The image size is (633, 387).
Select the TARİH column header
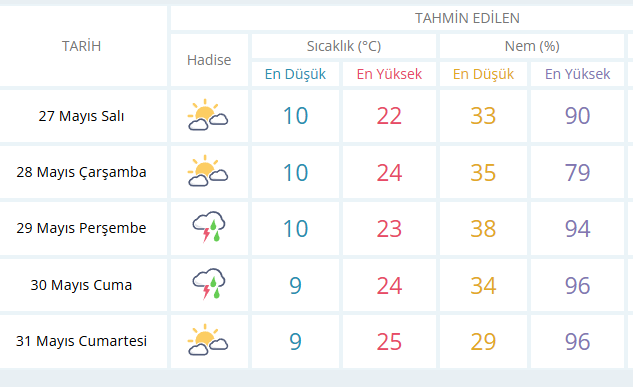tap(81, 46)
